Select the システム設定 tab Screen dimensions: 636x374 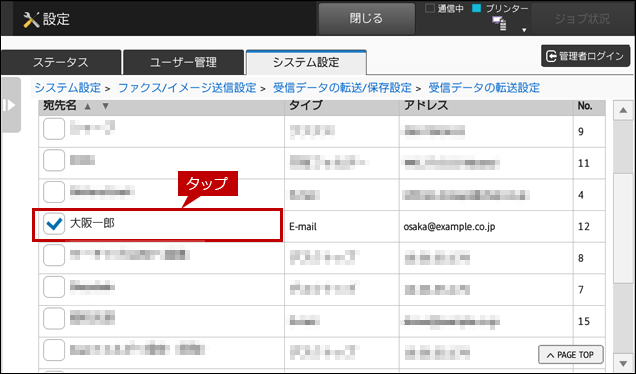point(306,62)
